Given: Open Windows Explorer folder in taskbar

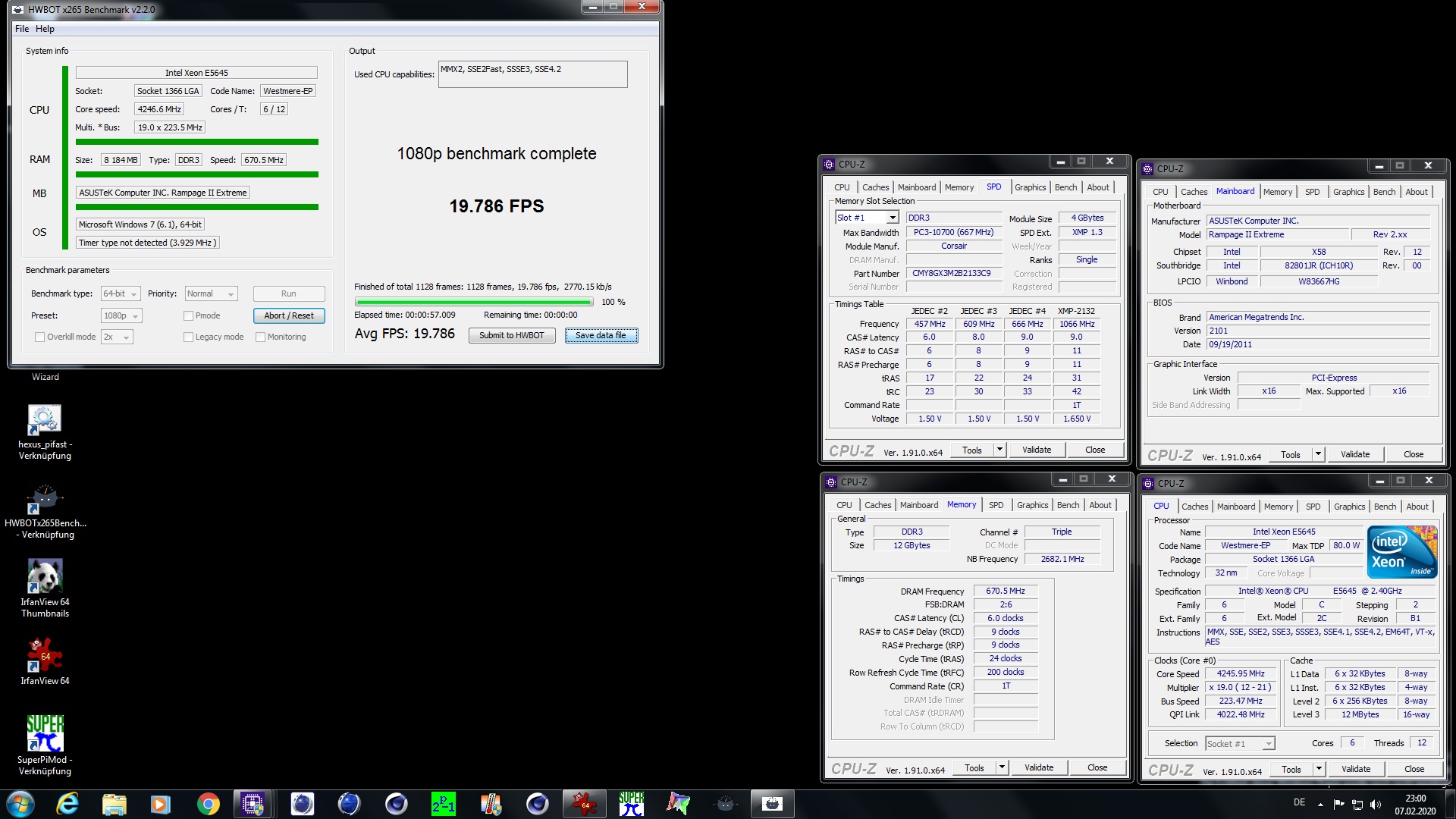Looking at the screenshot, I should coord(115,804).
